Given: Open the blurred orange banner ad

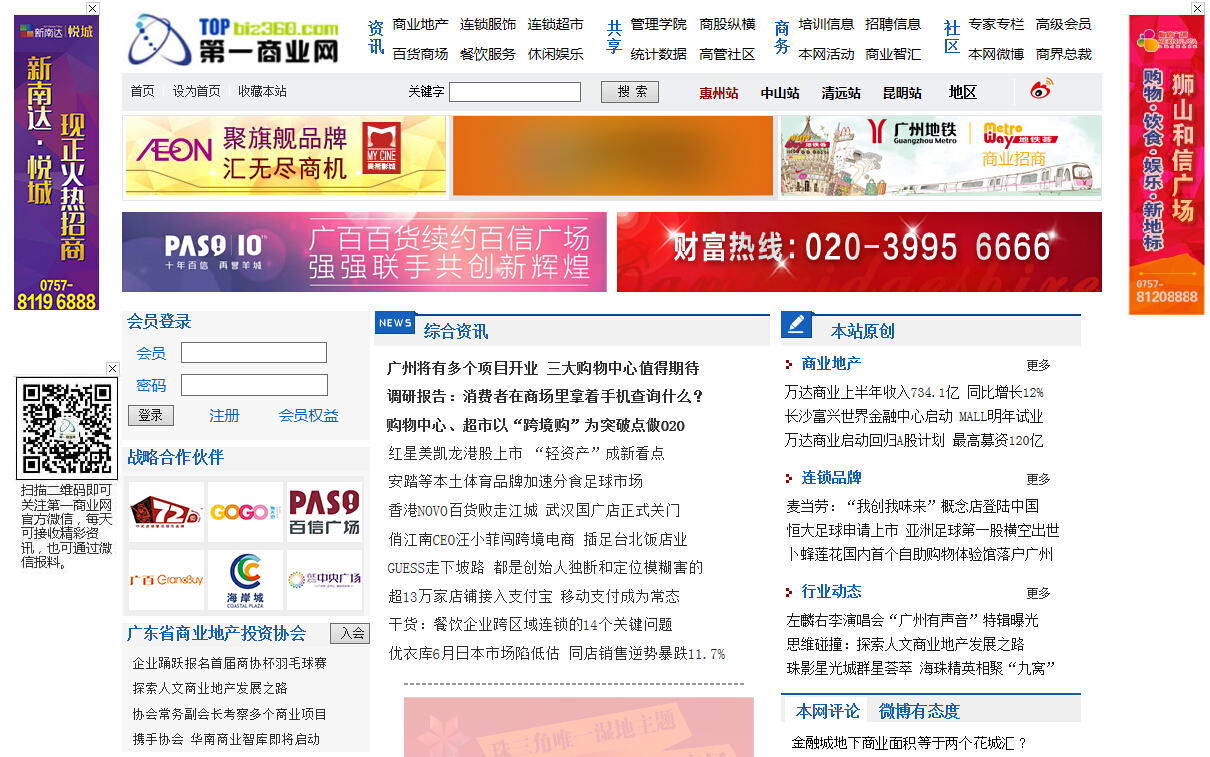Looking at the screenshot, I should pyautogui.click(x=613, y=156).
